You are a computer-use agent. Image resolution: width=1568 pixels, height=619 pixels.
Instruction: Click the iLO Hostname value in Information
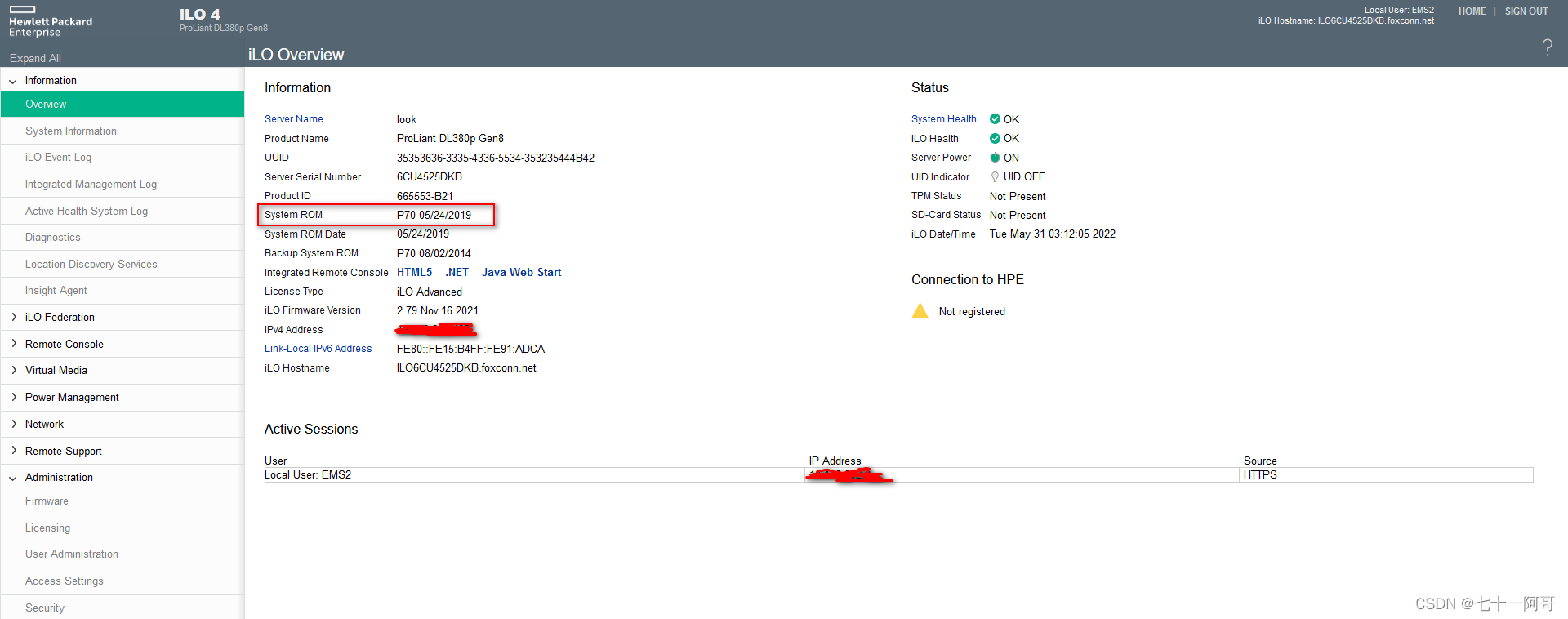(466, 368)
